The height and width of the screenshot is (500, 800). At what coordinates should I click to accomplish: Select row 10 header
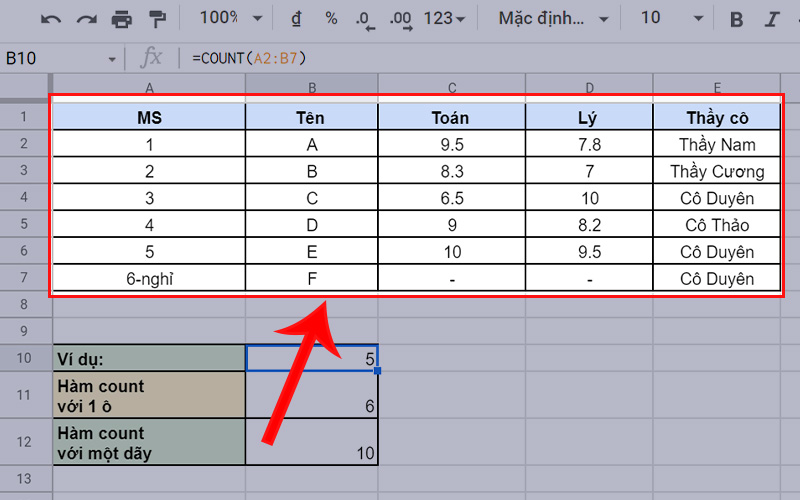coord(24,358)
